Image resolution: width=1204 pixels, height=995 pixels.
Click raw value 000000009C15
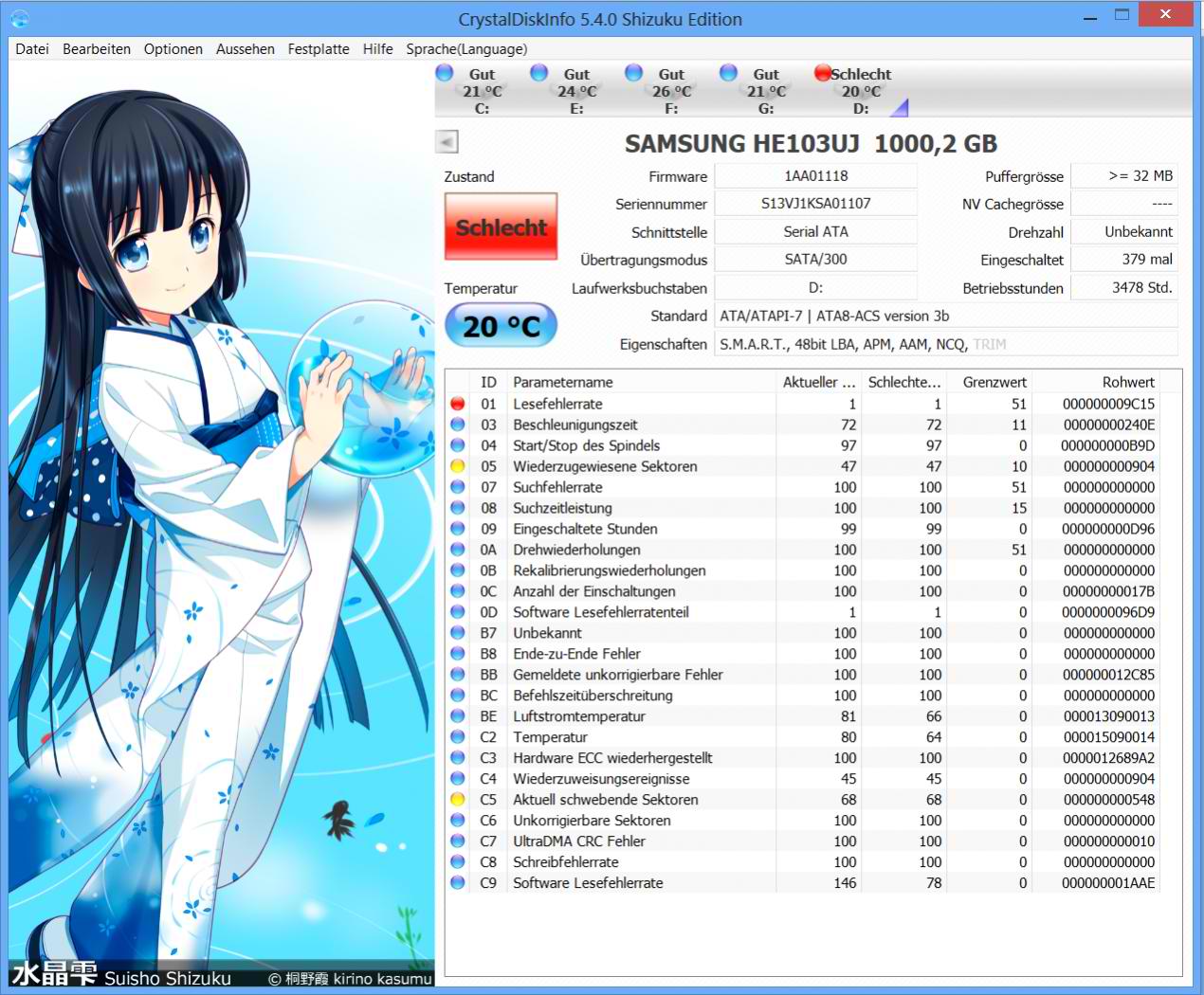coord(1108,404)
